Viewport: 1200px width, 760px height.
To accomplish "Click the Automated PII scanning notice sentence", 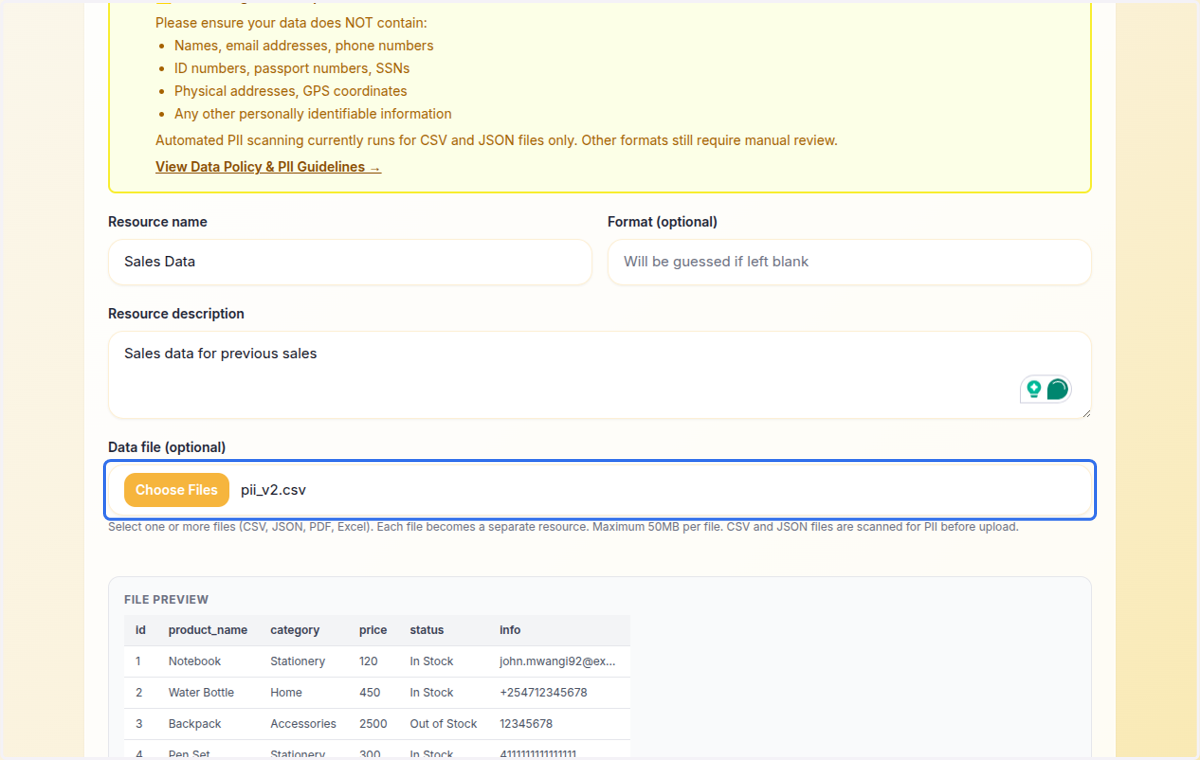I will (496, 140).
